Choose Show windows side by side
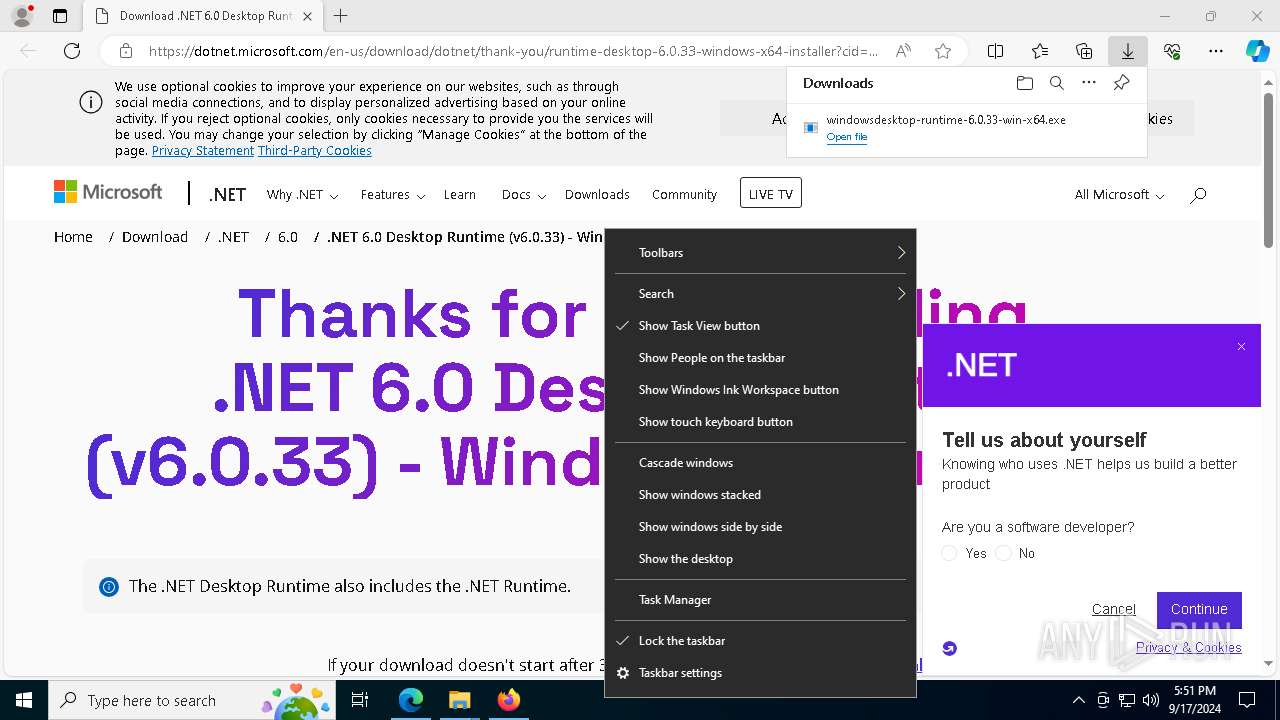Viewport: 1280px width, 720px height. tap(760, 527)
